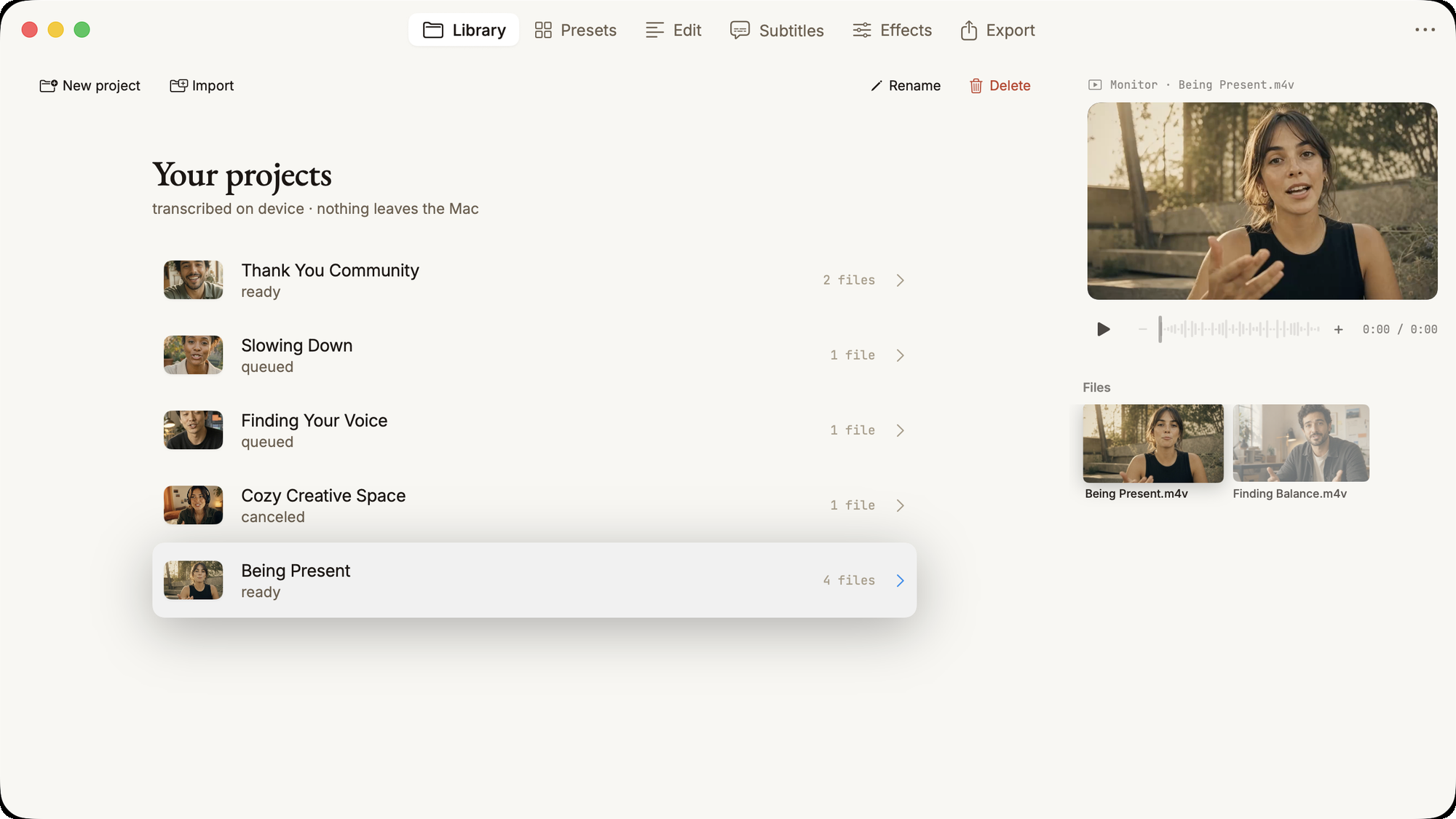Click the Slowing Down title
This screenshot has width=1456, height=819.
click(297, 345)
